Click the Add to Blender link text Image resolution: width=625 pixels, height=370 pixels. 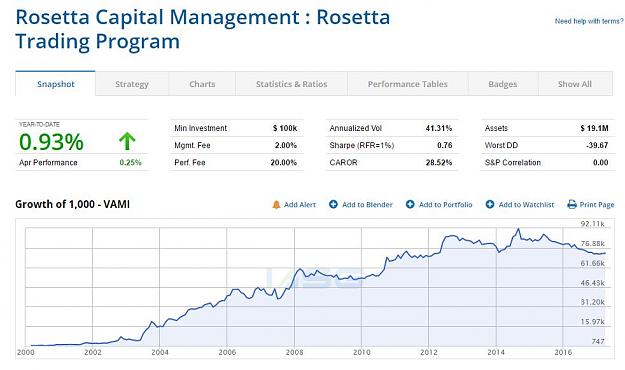click(x=367, y=205)
